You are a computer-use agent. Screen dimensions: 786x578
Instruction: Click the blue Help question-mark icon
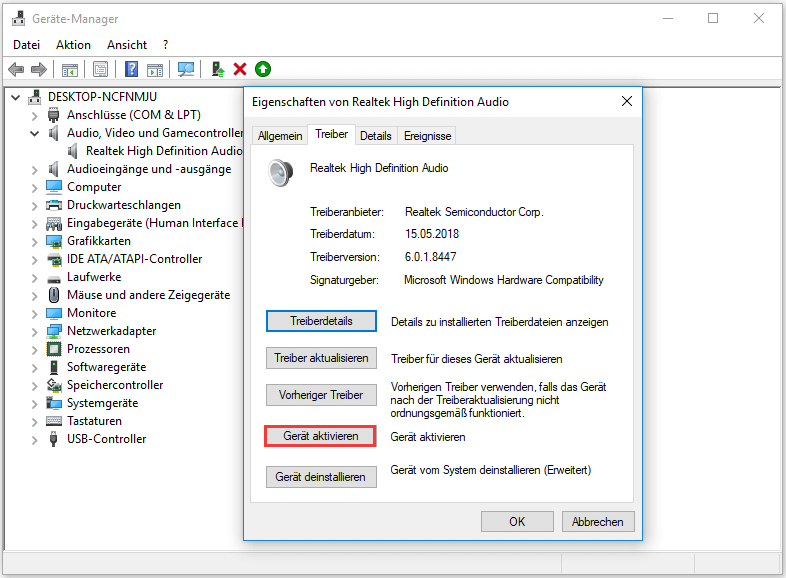131,69
